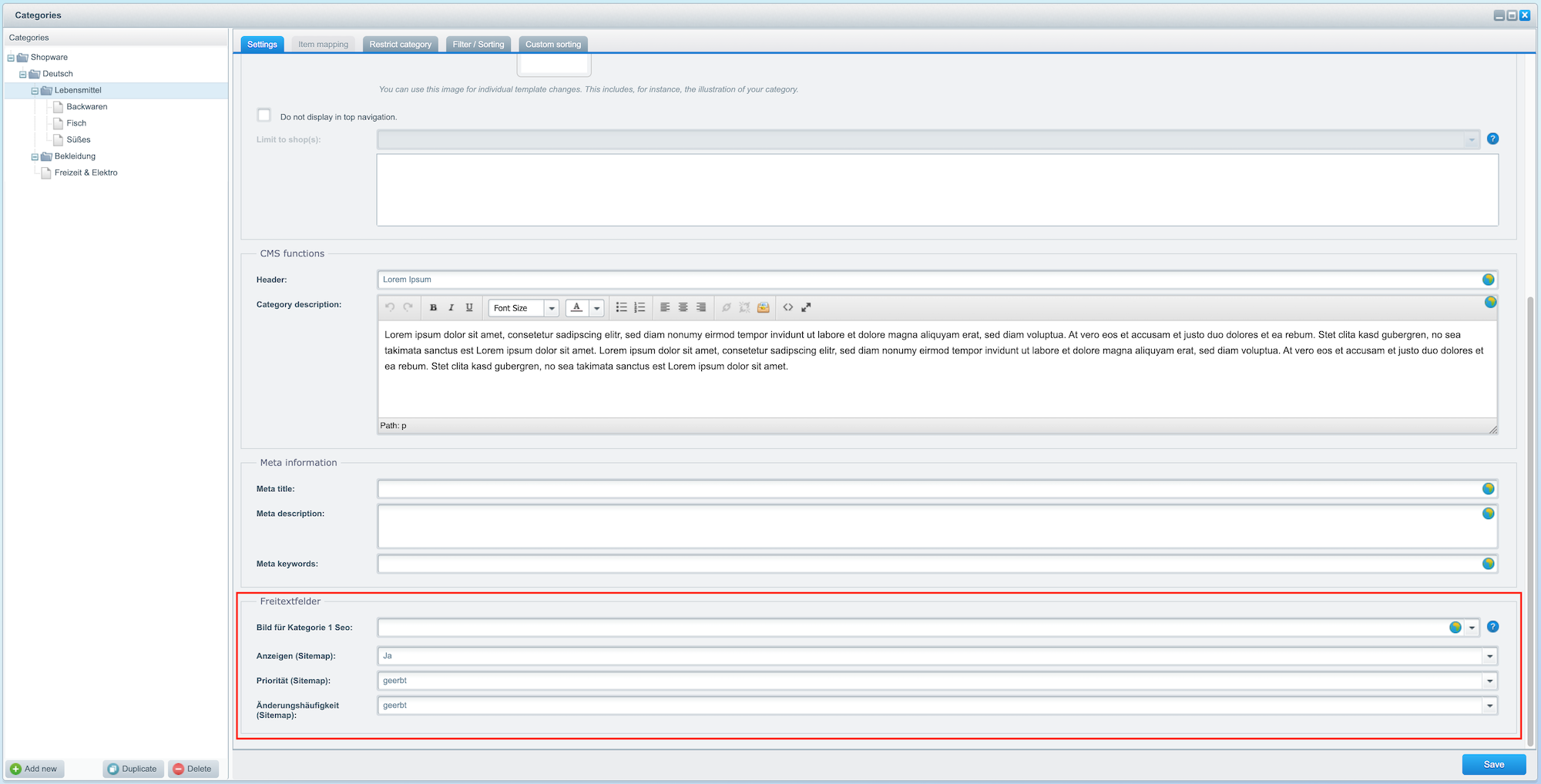This screenshot has height=784, width=1541.
Task: Open the Bild für Kategorie 1 Seo dropdown arrow
Action: tap(1472, 628)
